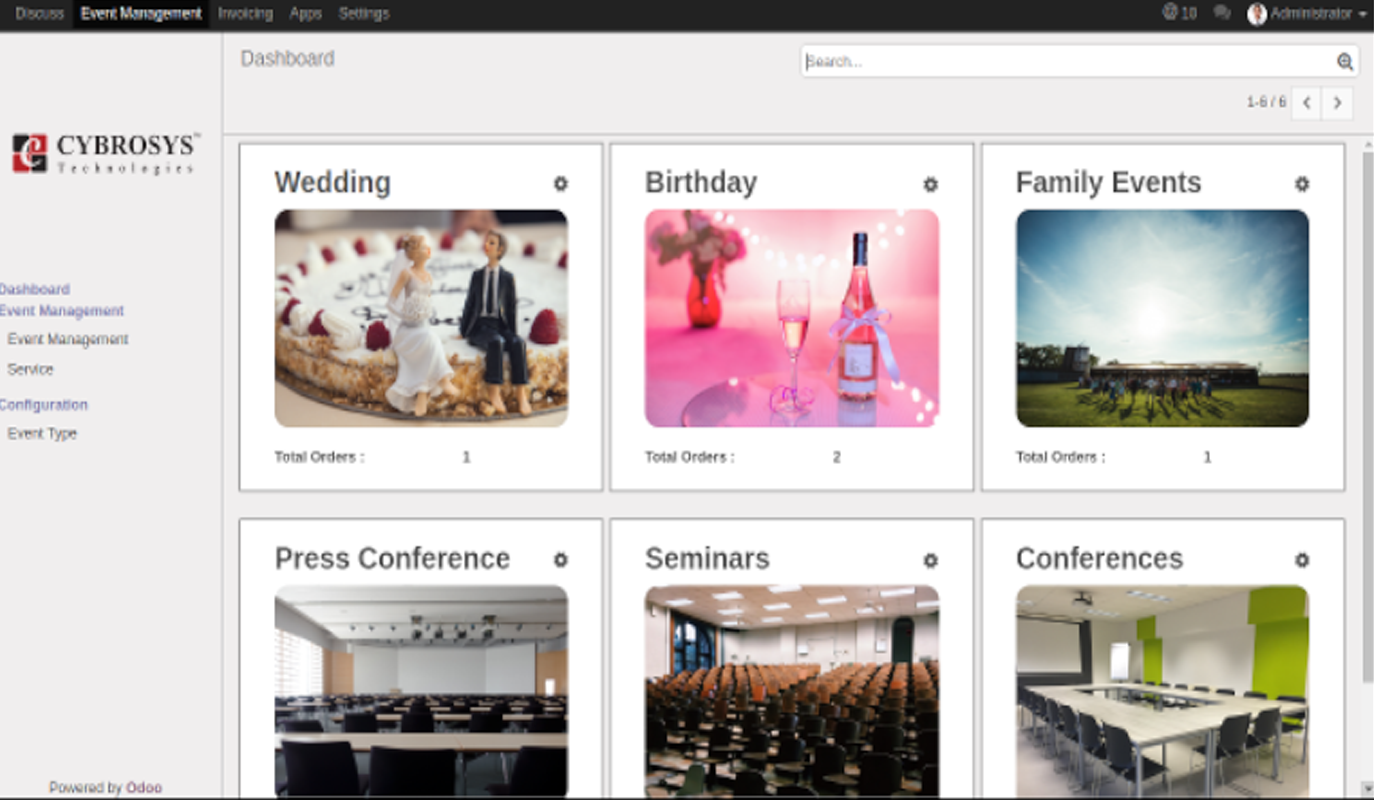Click the Wedding card title
The image size is (1374, 800).
click(x=333, y=183)
